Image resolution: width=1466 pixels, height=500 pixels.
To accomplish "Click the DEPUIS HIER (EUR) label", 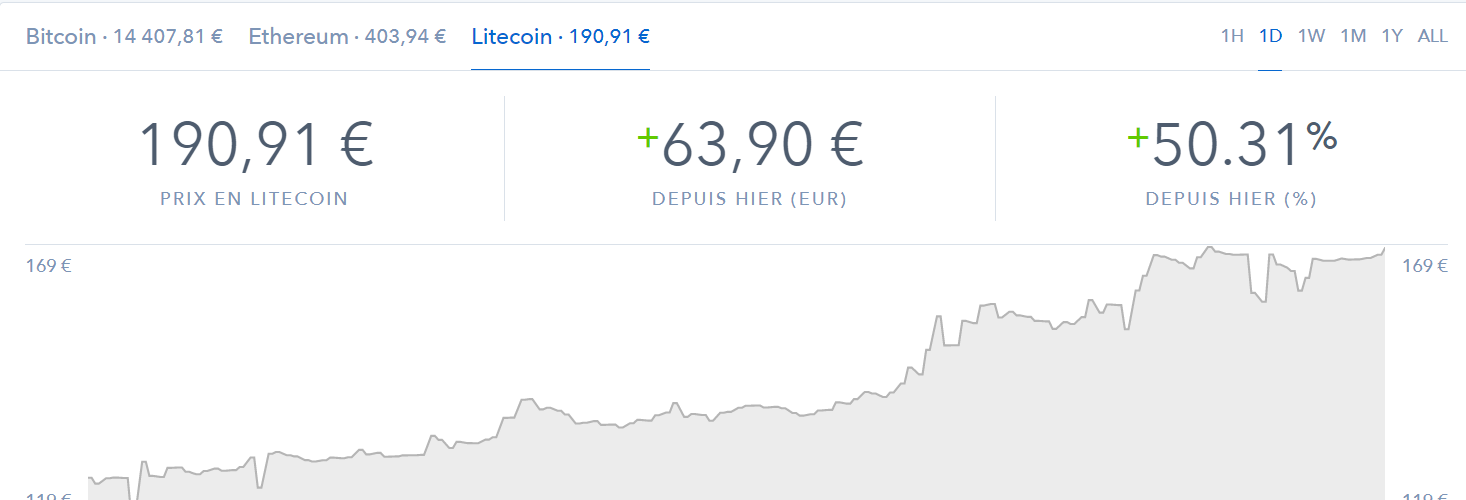I will [x=750, y=199].
